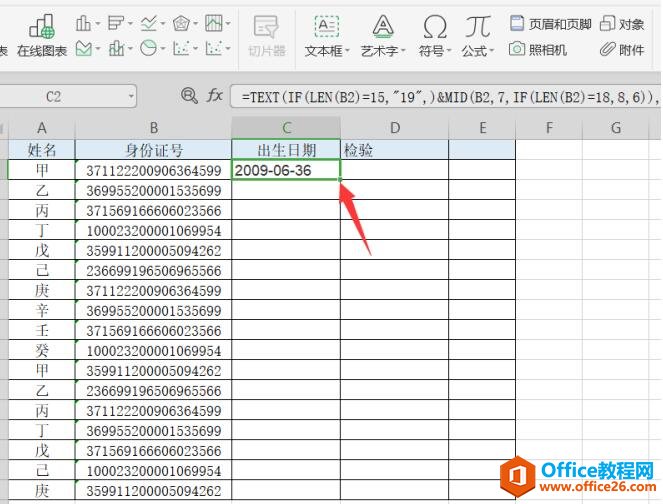Select the empty birth date cell in 癸 row
Screen dimensions: 663x504
coord(286,351)
